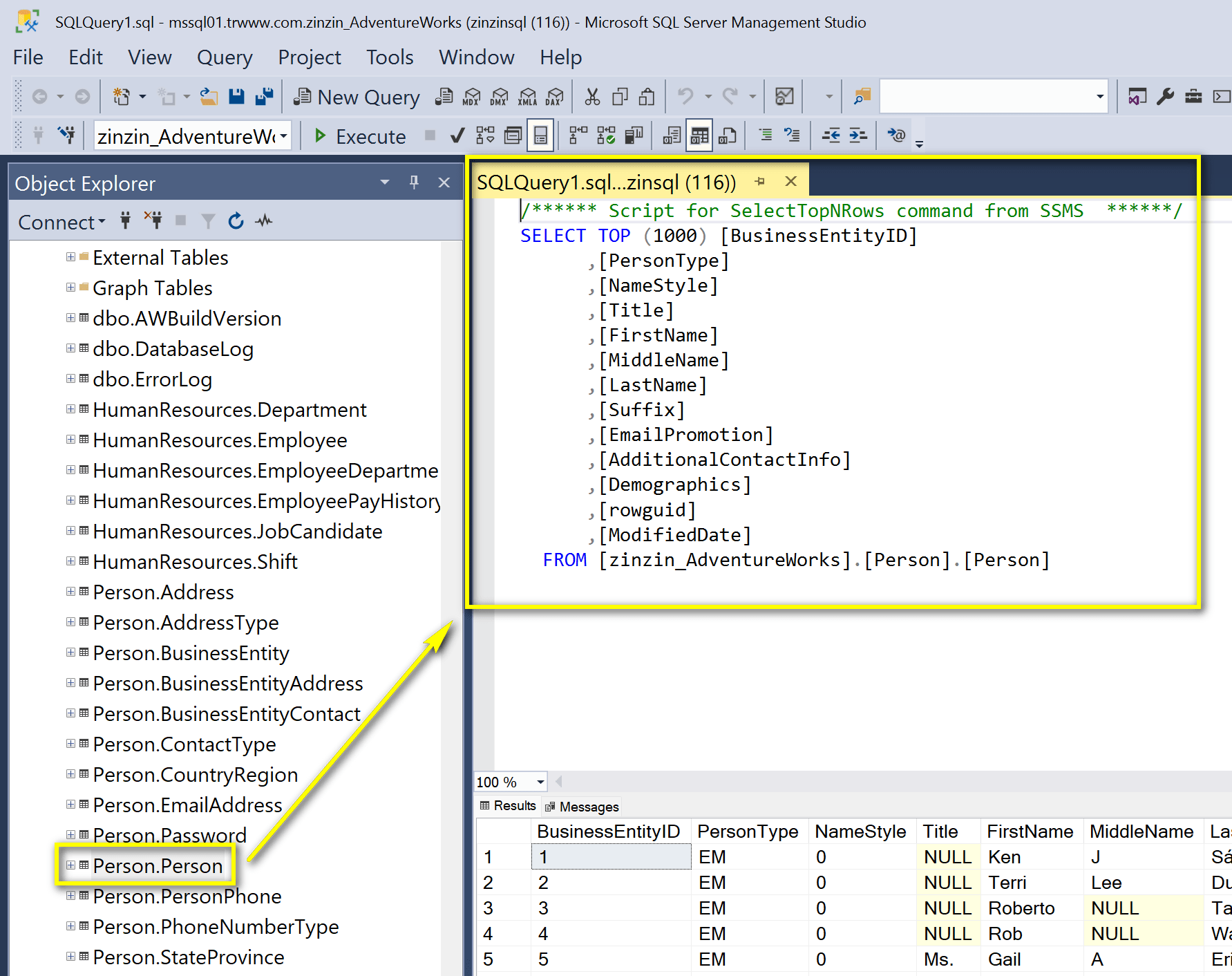Open the File menu
Screen dimensions: 1232x976
28,57
